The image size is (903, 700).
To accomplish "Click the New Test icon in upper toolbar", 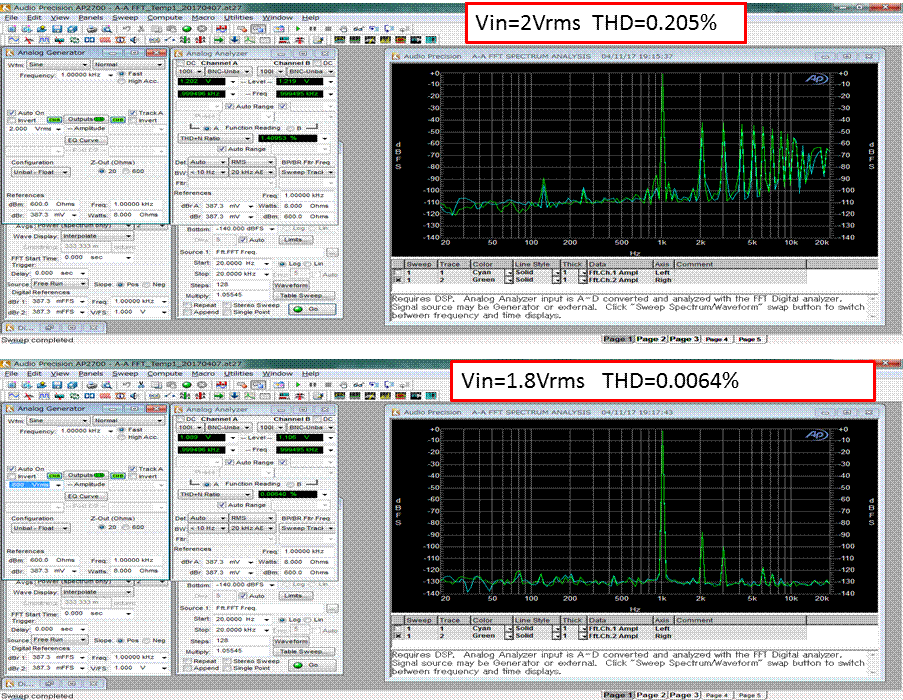I will click(12, 29).
